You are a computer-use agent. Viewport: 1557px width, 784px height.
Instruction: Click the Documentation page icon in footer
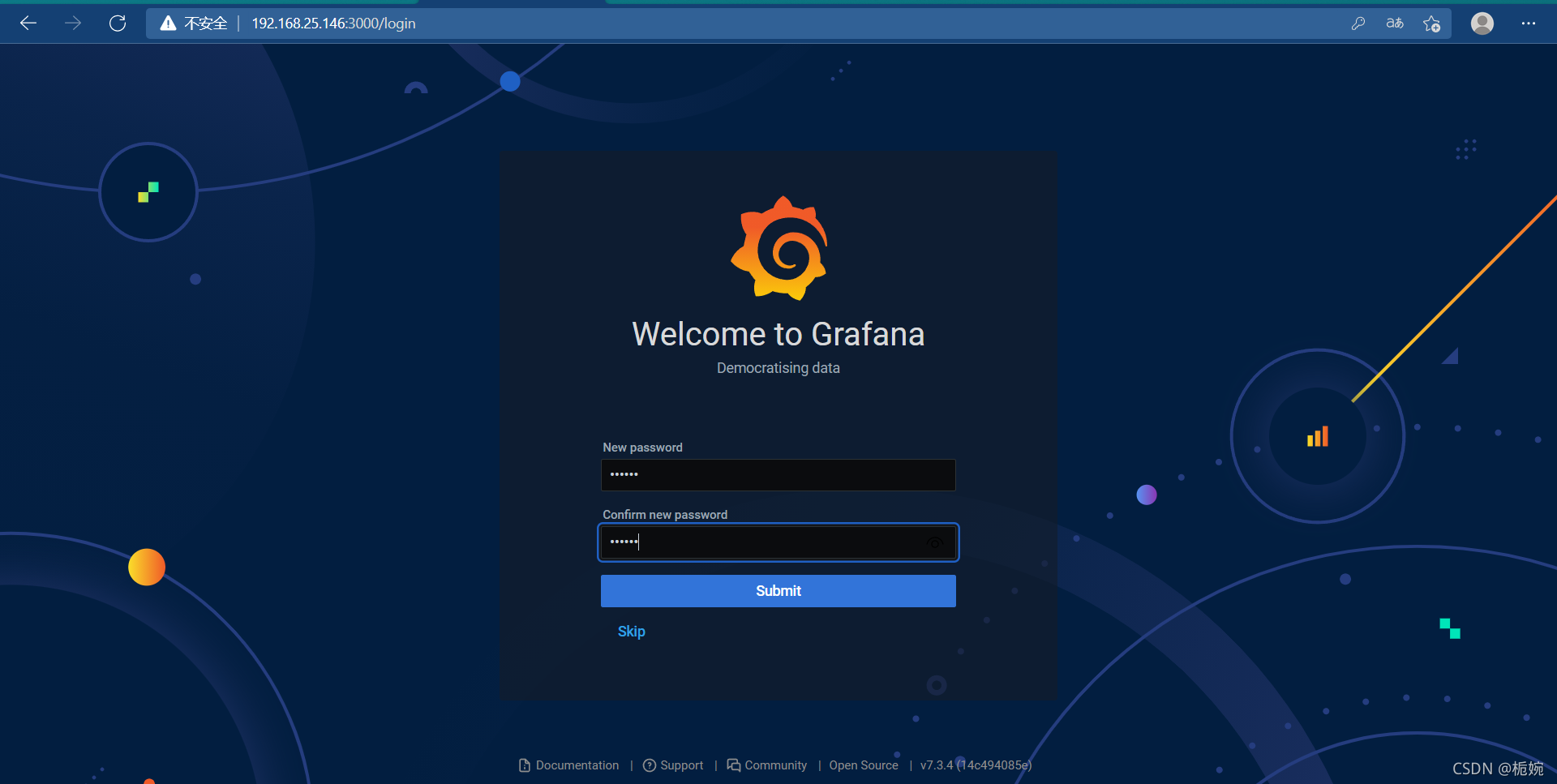pos(525,765)
